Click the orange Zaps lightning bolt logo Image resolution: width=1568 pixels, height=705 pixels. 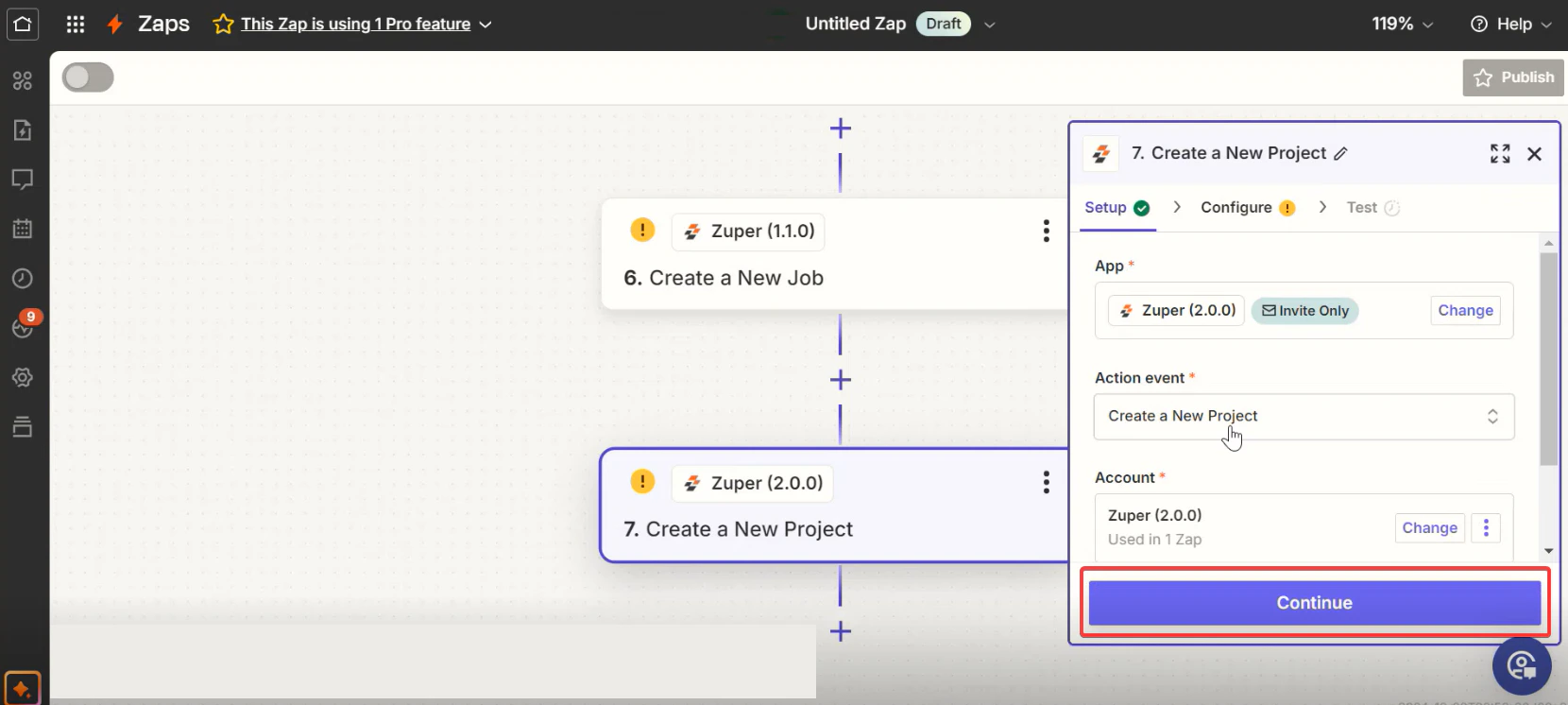coord(114,24)
